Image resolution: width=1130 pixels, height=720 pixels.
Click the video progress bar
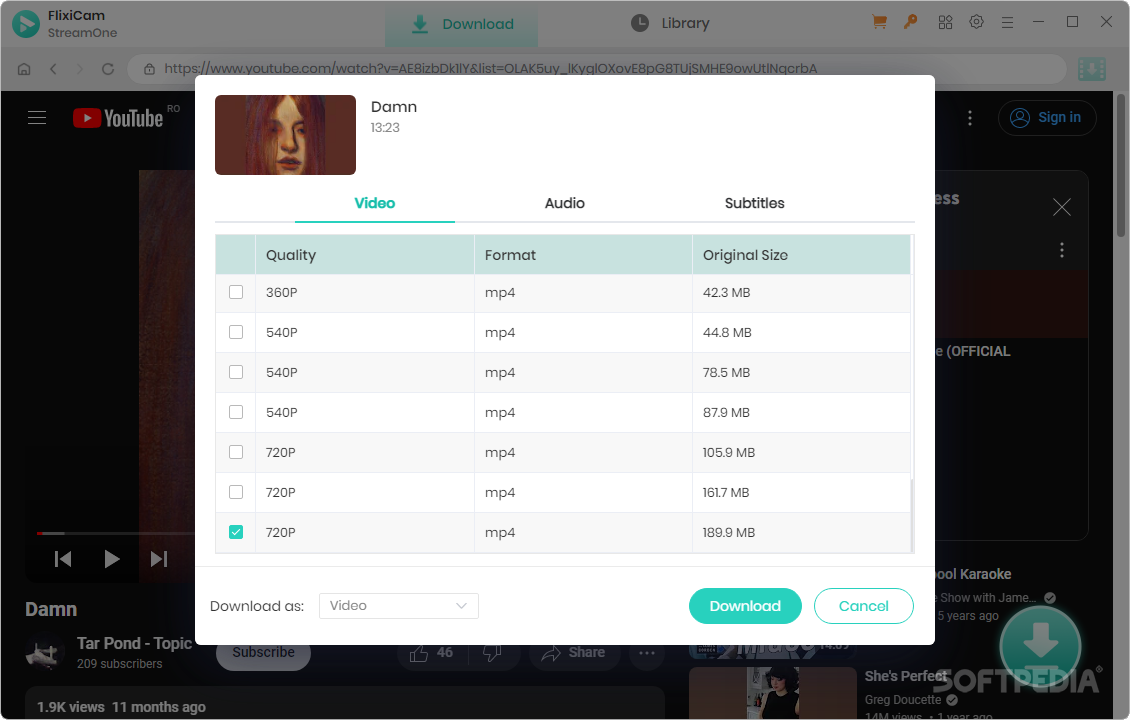pyautogui.click(x=115, y=533)
